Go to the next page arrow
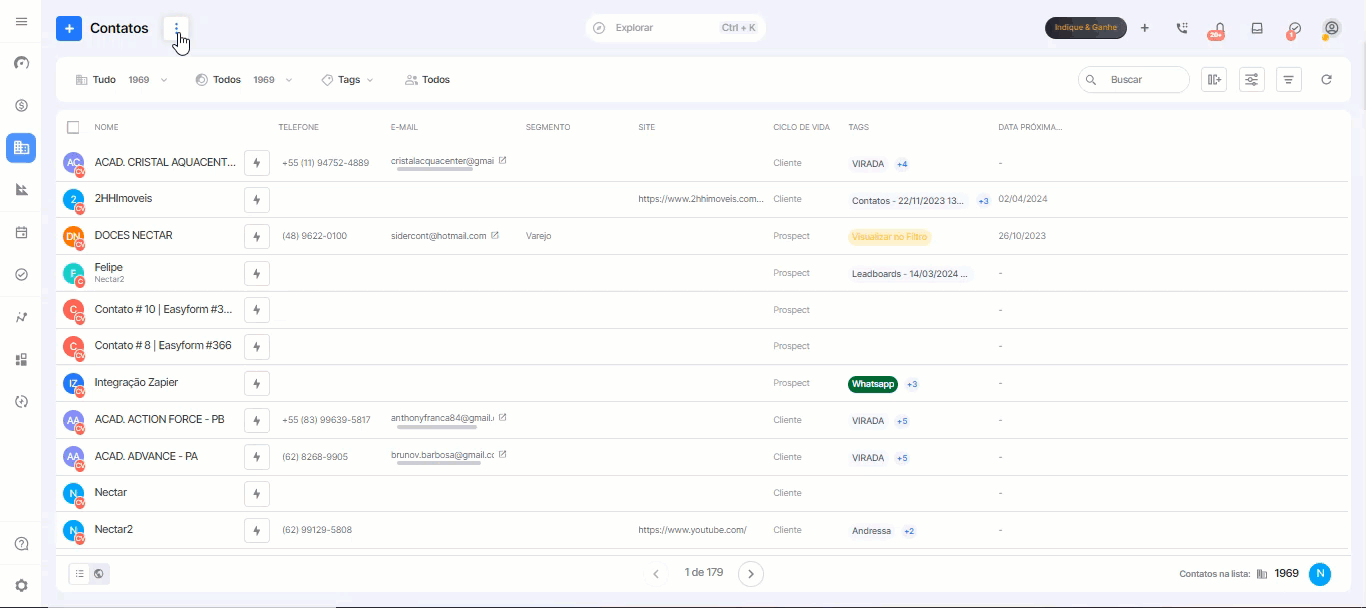Viewport: 1366px width, 608px height. click(x=751, y=573)
